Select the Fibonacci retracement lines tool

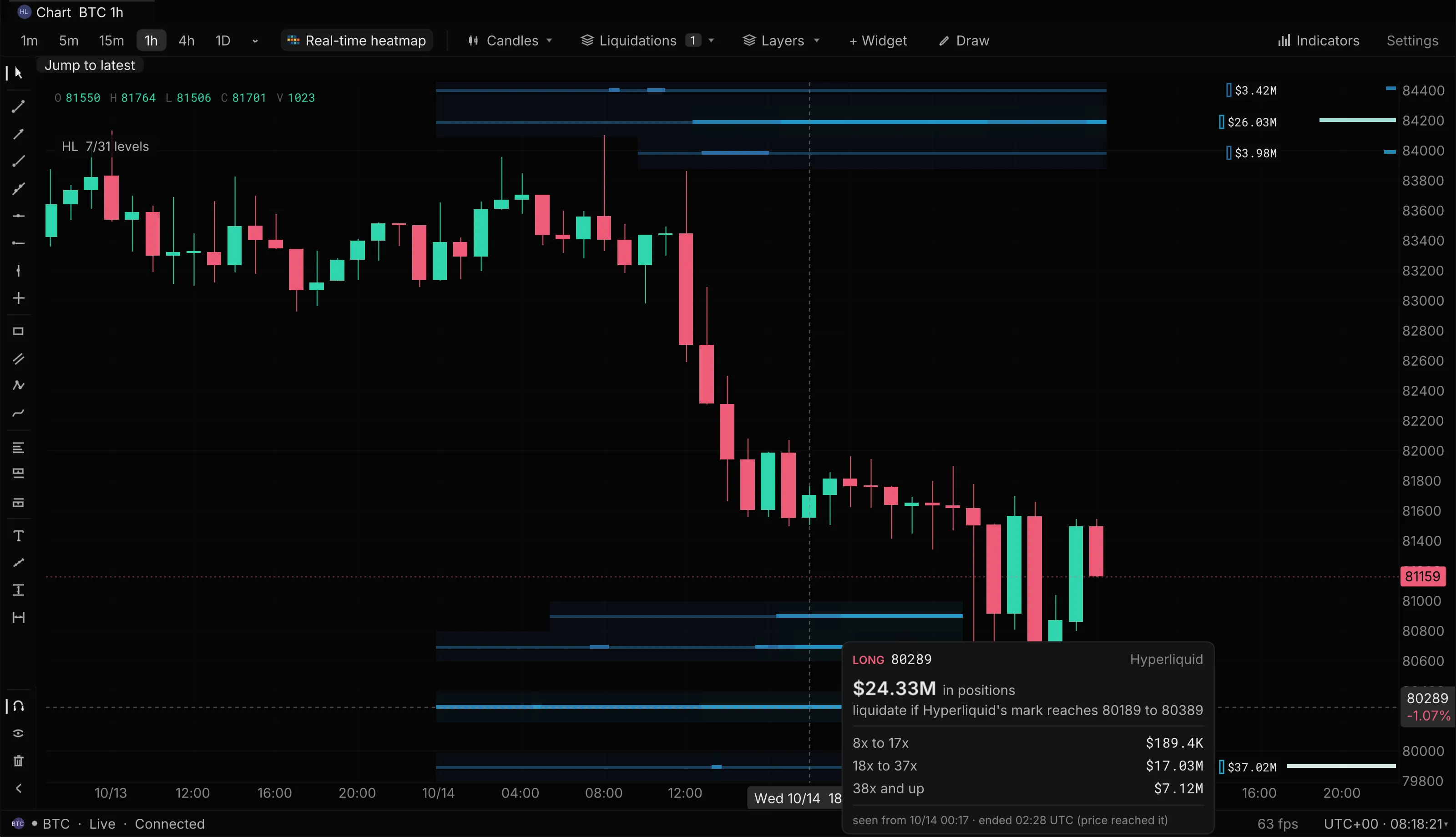tap(18, 448)
